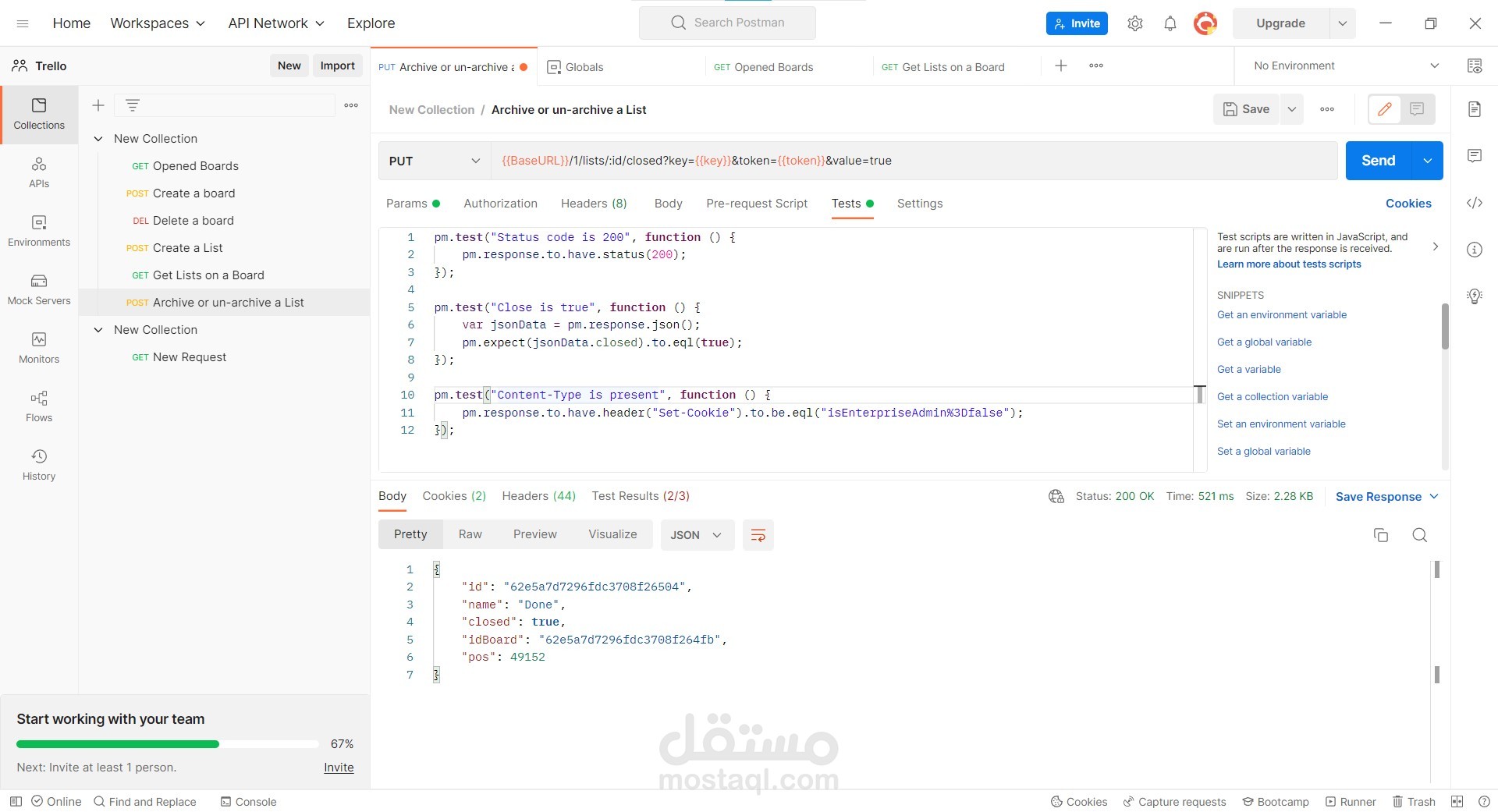1498x812 pixels.
Task: Open the tab options ellipsis menu
Action: coord(1096,66)
